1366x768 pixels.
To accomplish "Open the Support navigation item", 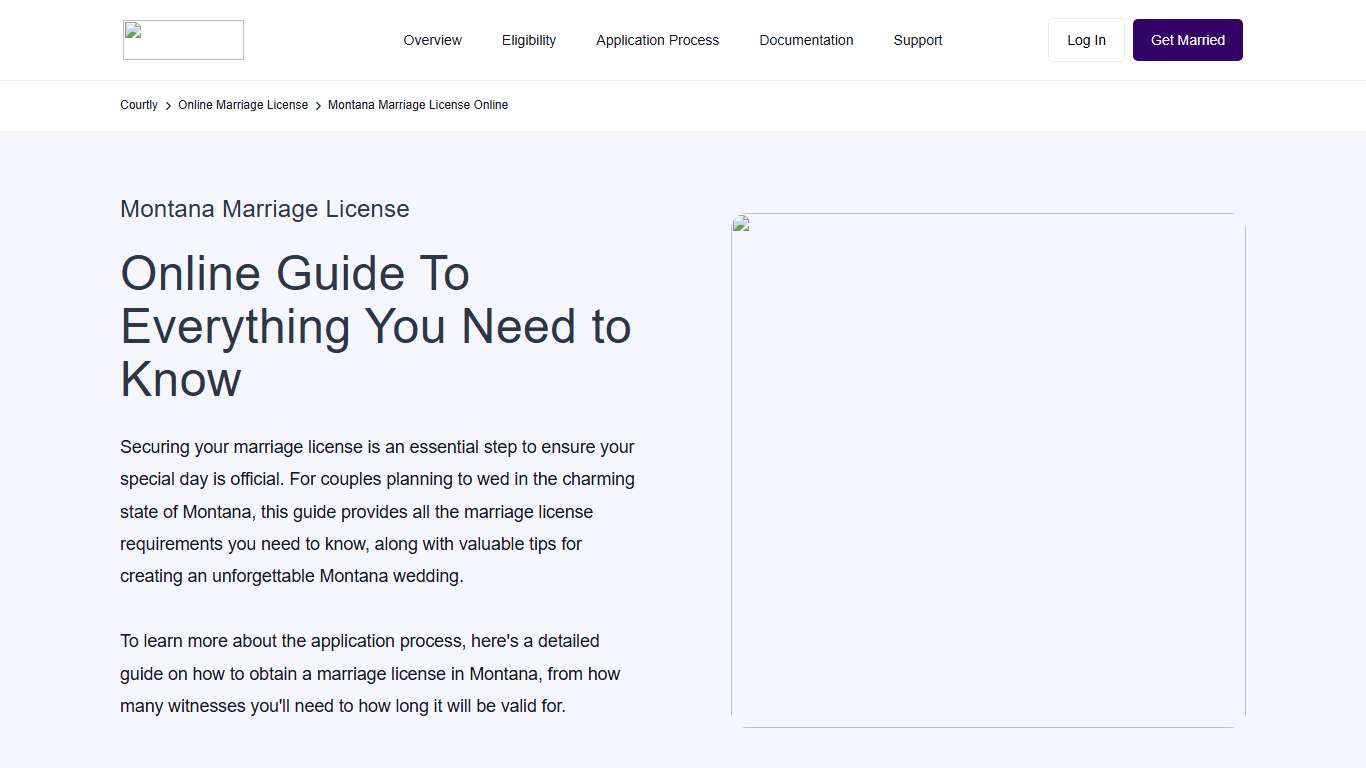I will pyautogui.click(x=917, y=40).
